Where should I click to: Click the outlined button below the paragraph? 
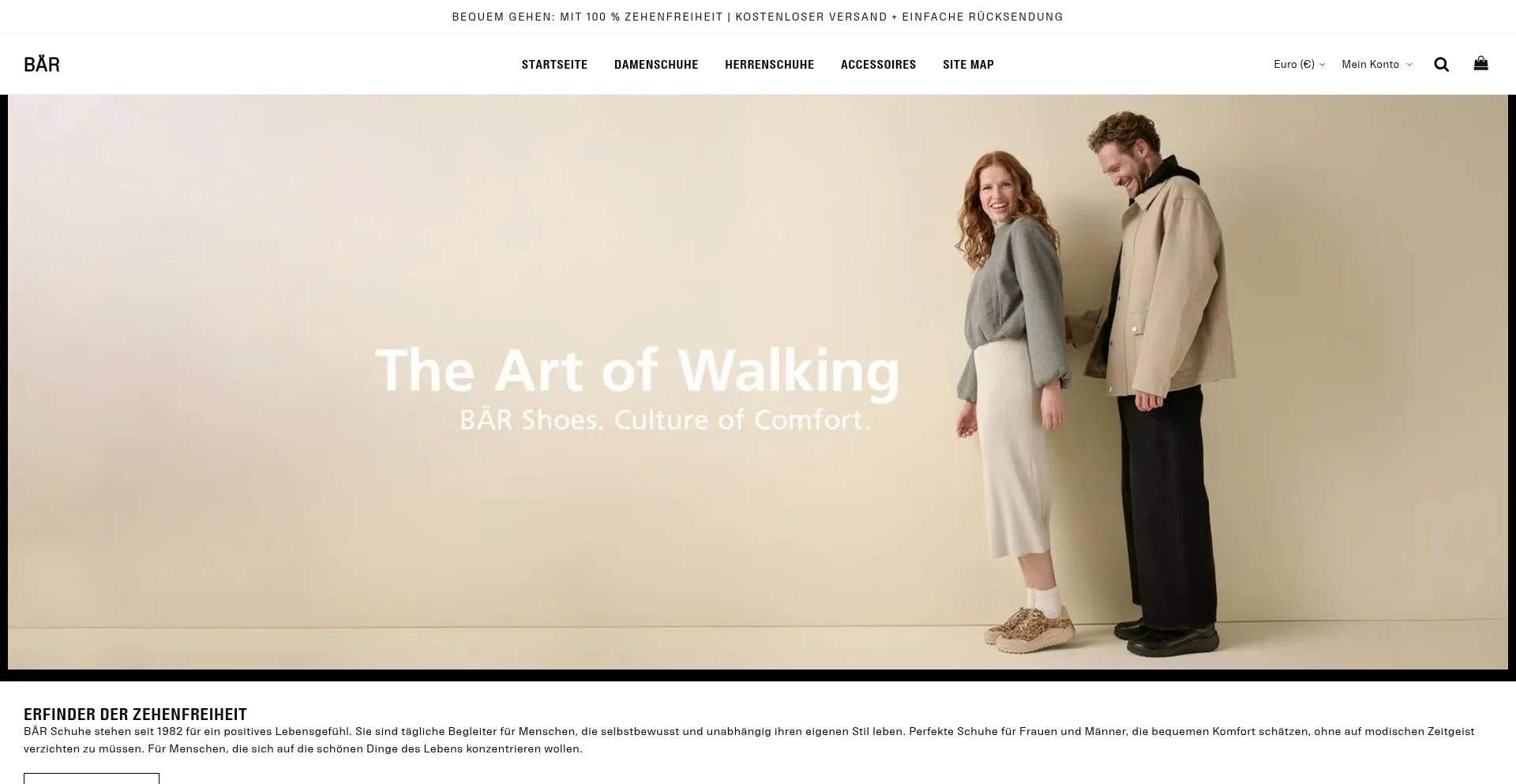pos(92,778)
